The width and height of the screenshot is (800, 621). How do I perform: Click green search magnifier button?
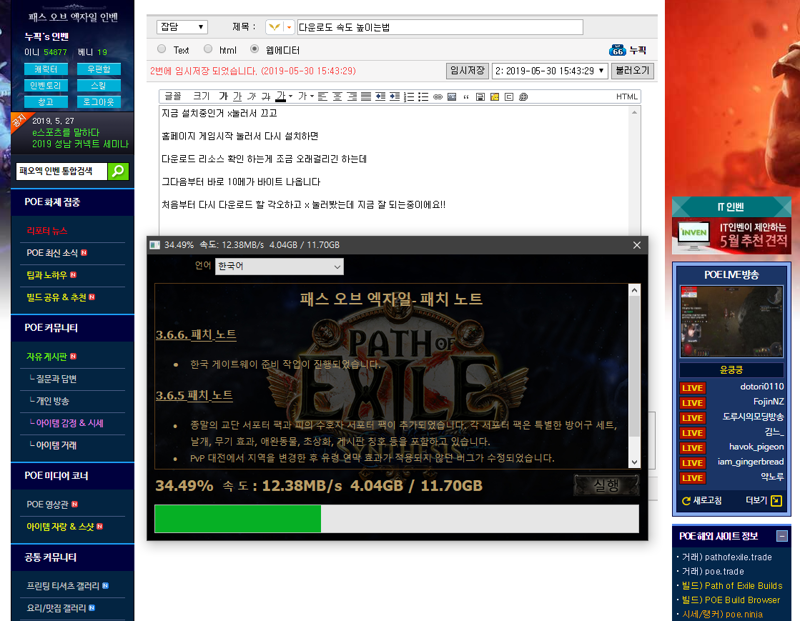tap(118, 171)
